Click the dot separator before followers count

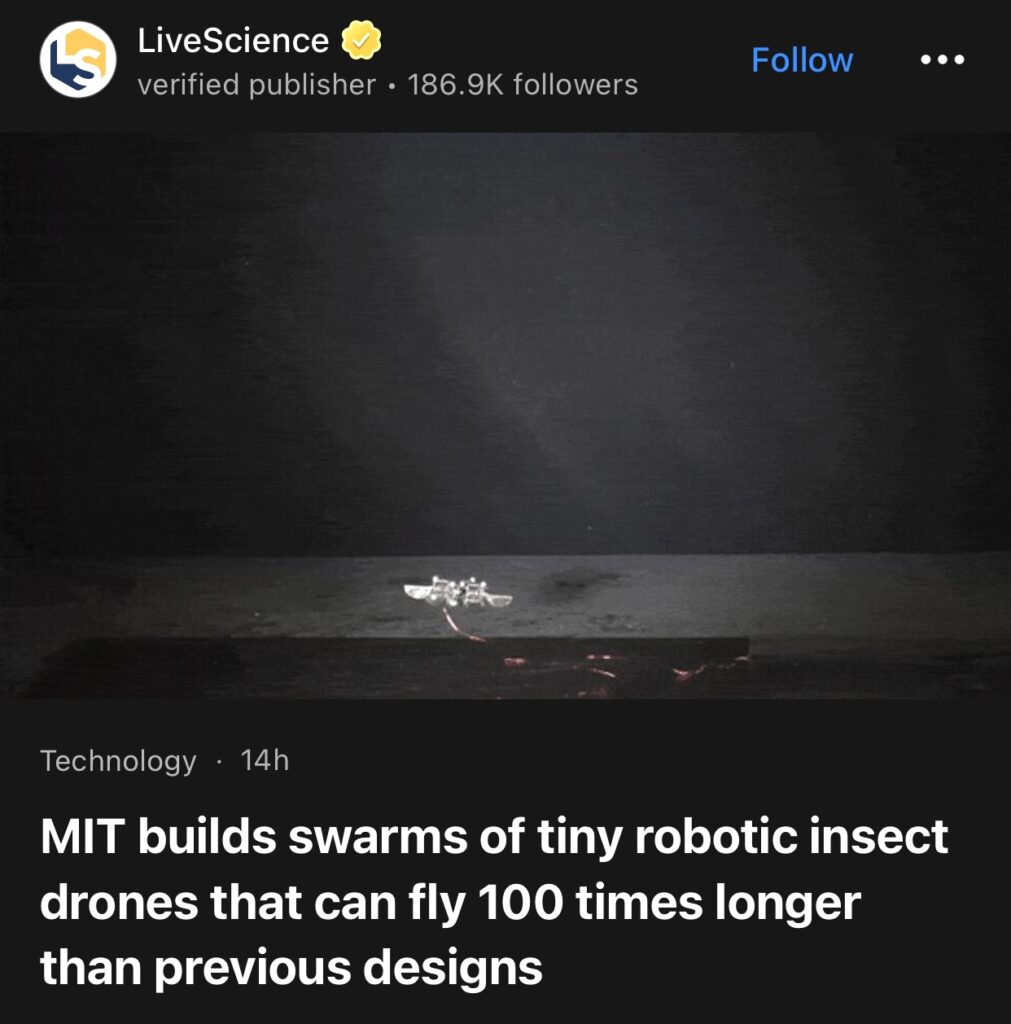click(392, 86)
